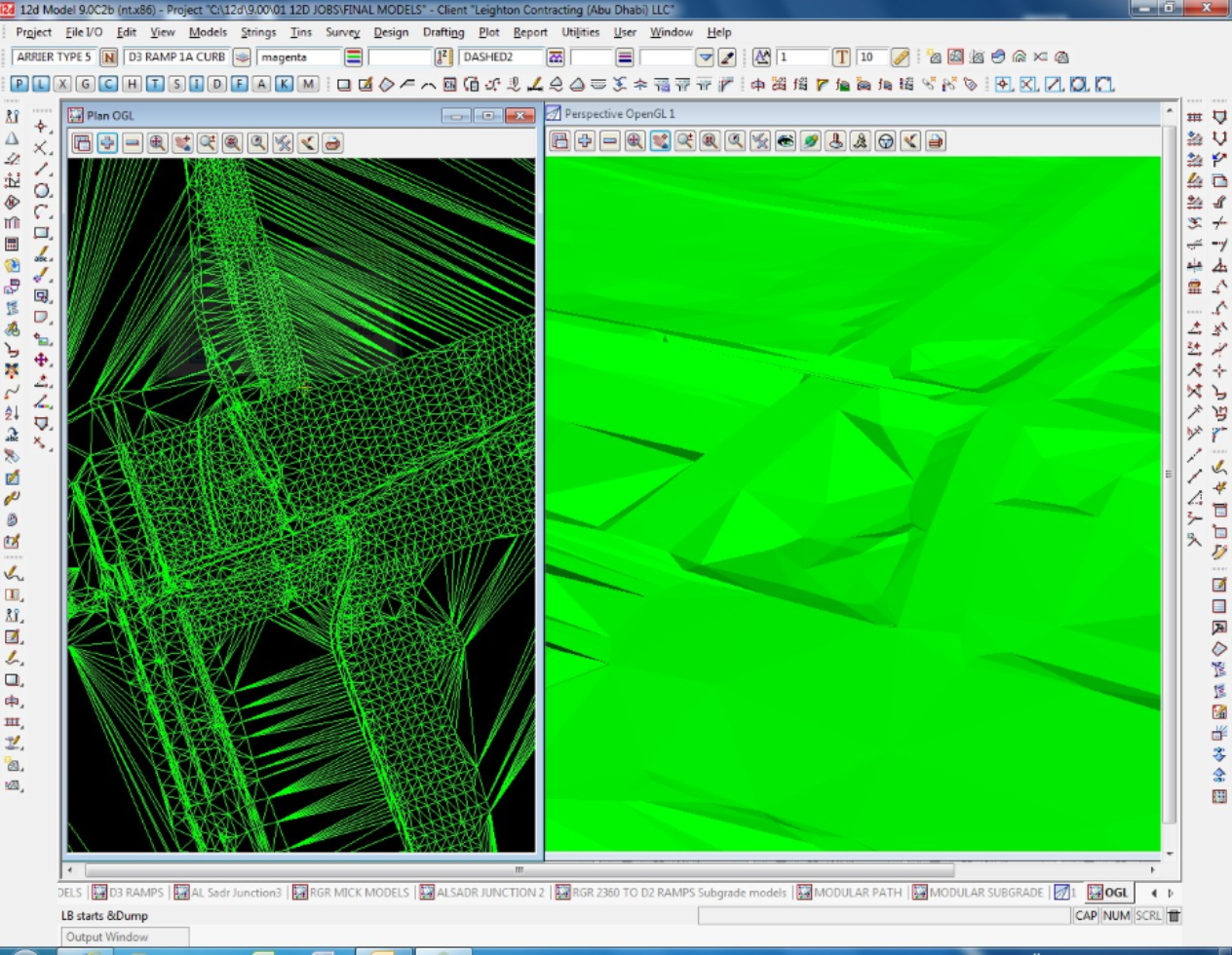Click Perspective view walking person icon
This screenshot has width=1232, height=955.
pyautogui.click(x=861, y=141)
